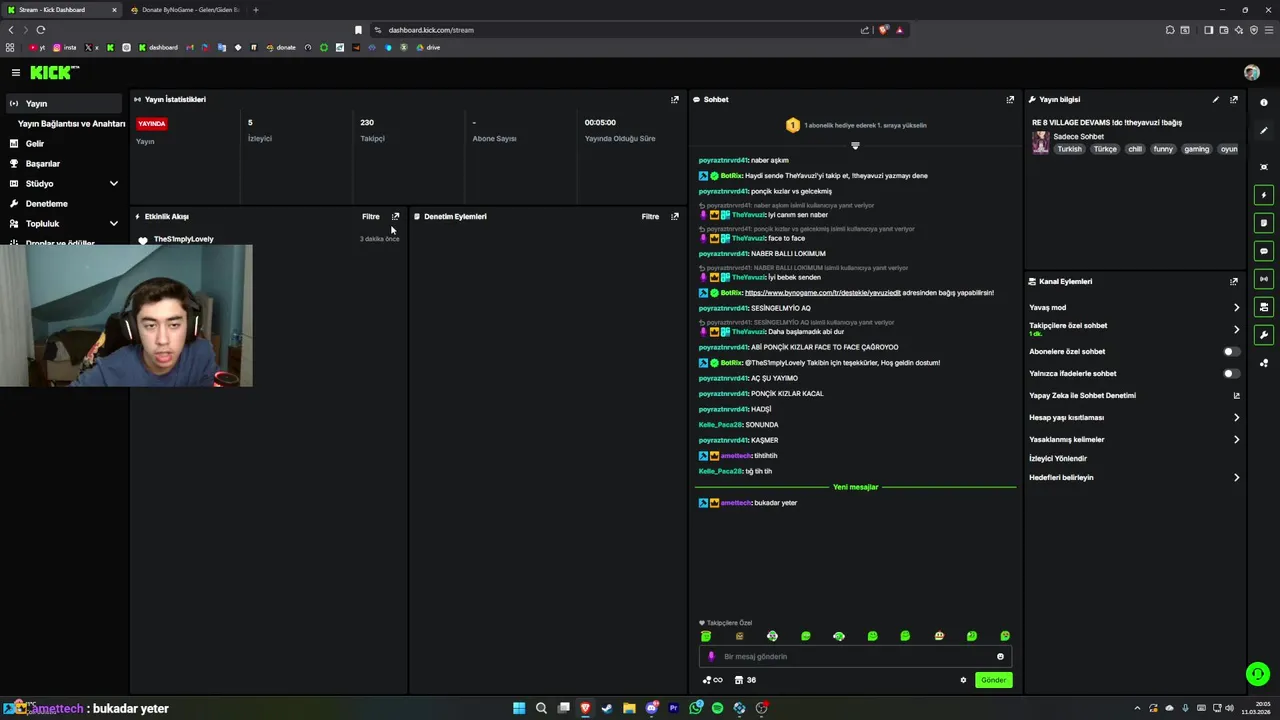Click the points infinity icon under chat
The width and height of the screenshot is (1280, 720).
click(713, 680)
